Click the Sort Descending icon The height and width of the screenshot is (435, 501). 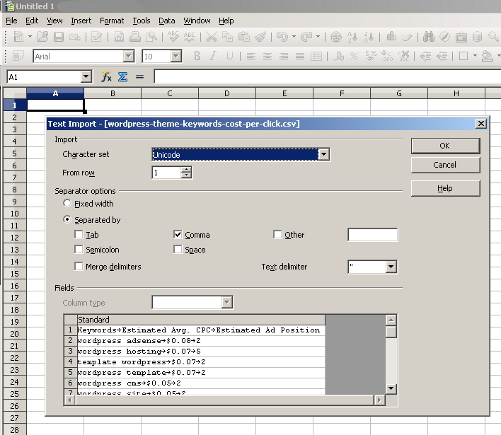tap(369, 37)
